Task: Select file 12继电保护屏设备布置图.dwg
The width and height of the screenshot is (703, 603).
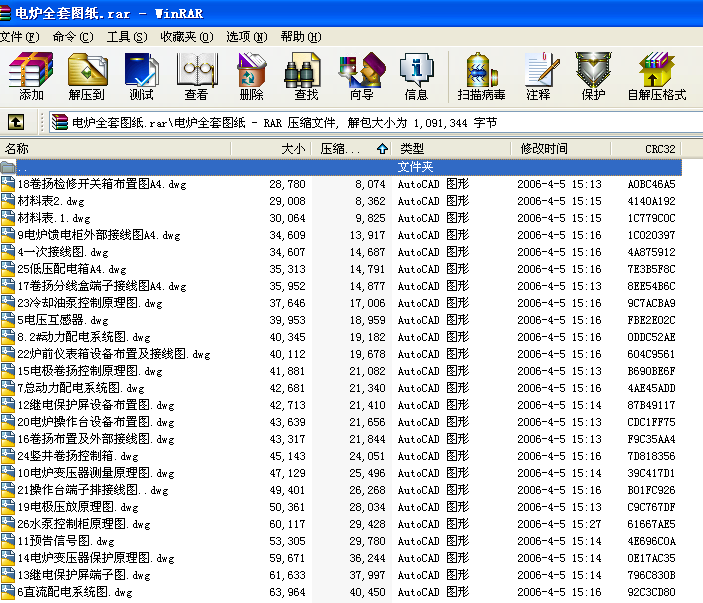Action: click(x=96, y=405)
